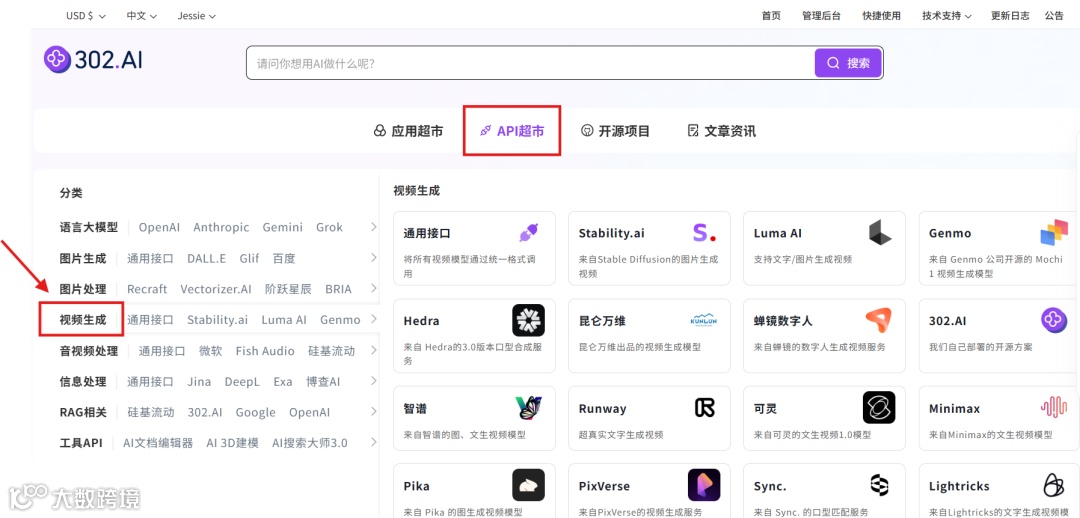
Task: Select the 图片生成 category
Action: 83,258
